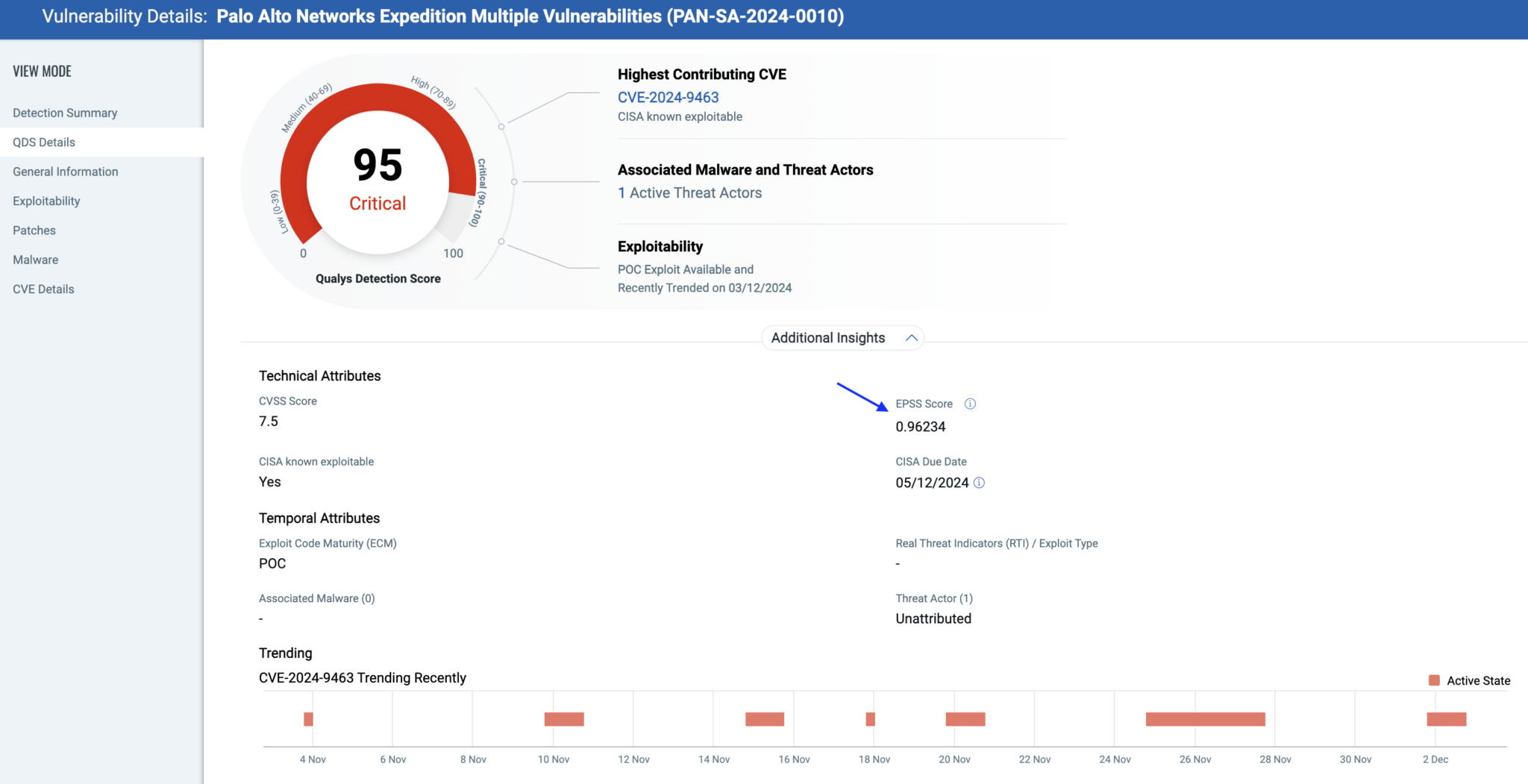Select the trending bar near 2 Dec
1528x784 pixels.
click(x=1446, y=718)
